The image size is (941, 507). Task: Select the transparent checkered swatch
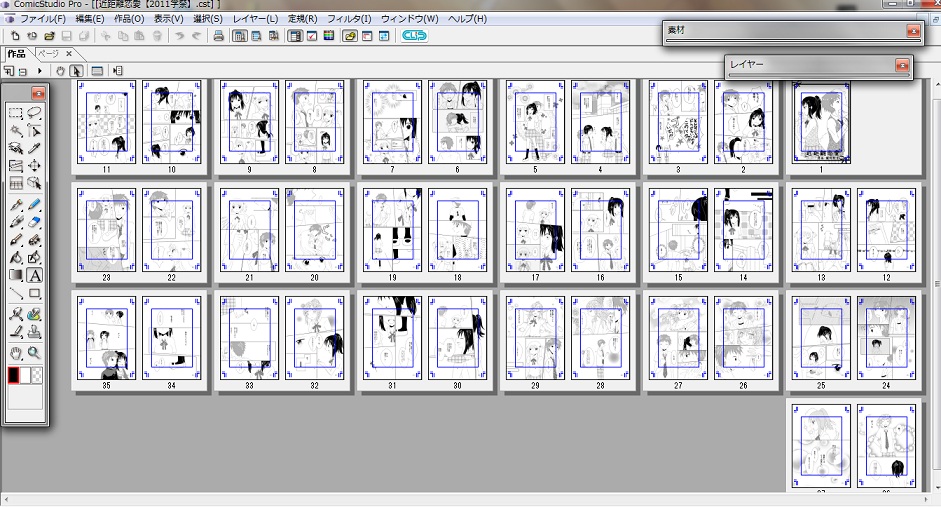(37, 376)
